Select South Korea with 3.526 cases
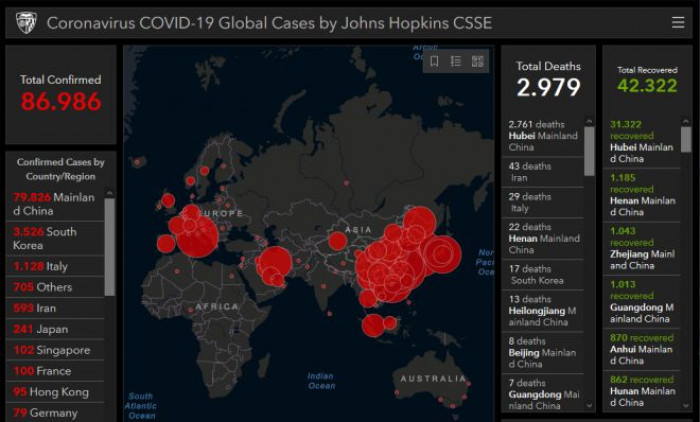 point(55,238)
